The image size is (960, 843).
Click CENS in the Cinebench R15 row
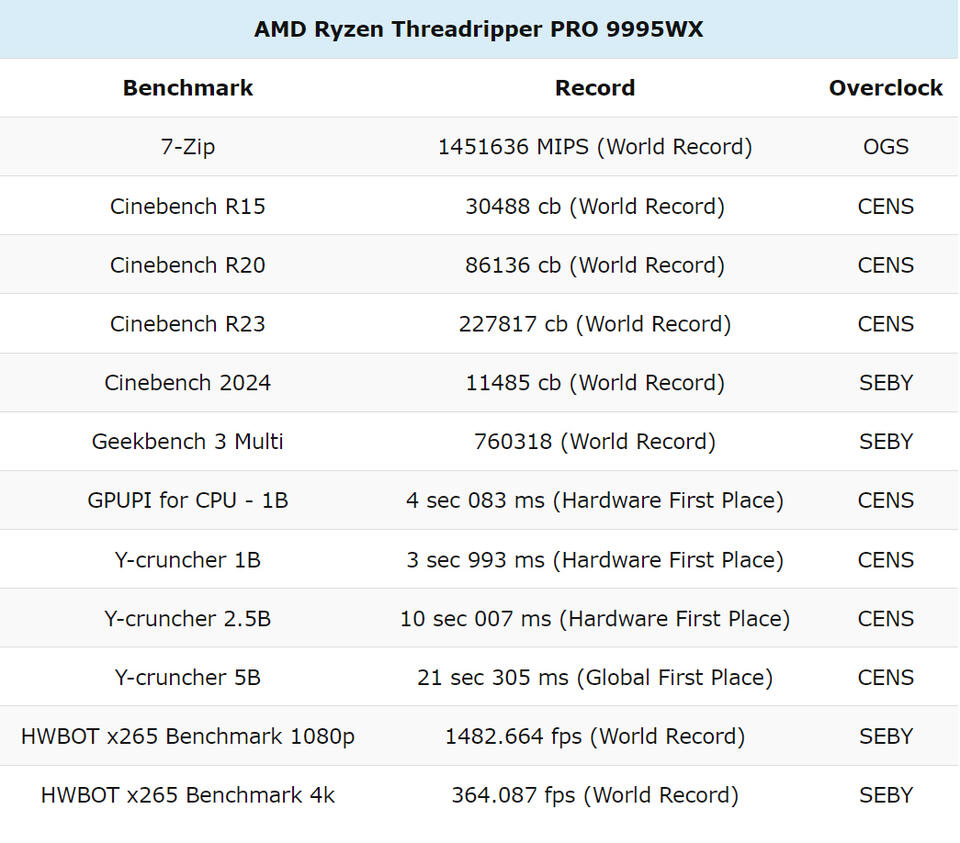point(886,206)
